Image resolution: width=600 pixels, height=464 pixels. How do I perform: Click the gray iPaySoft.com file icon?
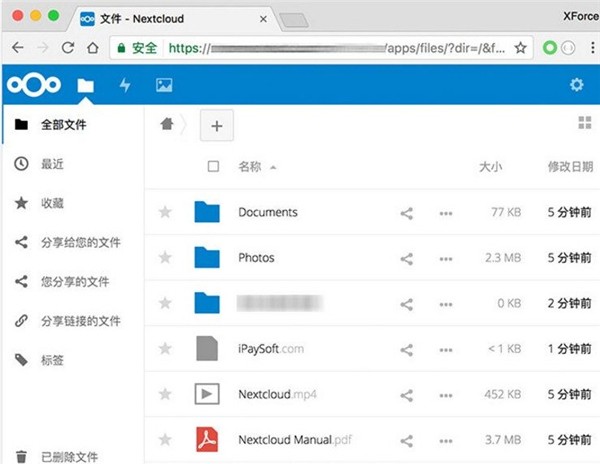click(x=207, y=348)
